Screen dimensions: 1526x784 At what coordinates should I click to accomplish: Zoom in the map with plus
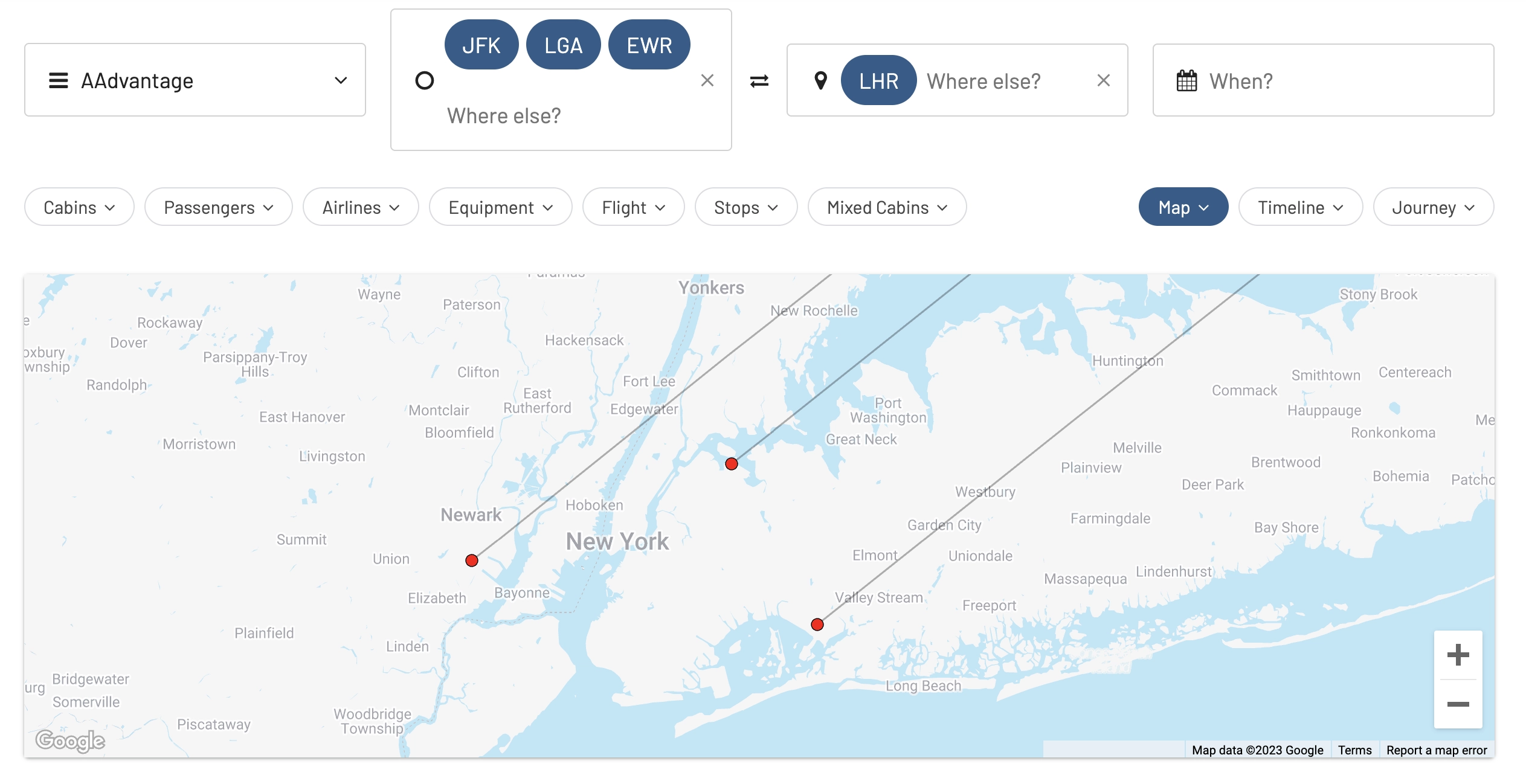click(1458, 655)
